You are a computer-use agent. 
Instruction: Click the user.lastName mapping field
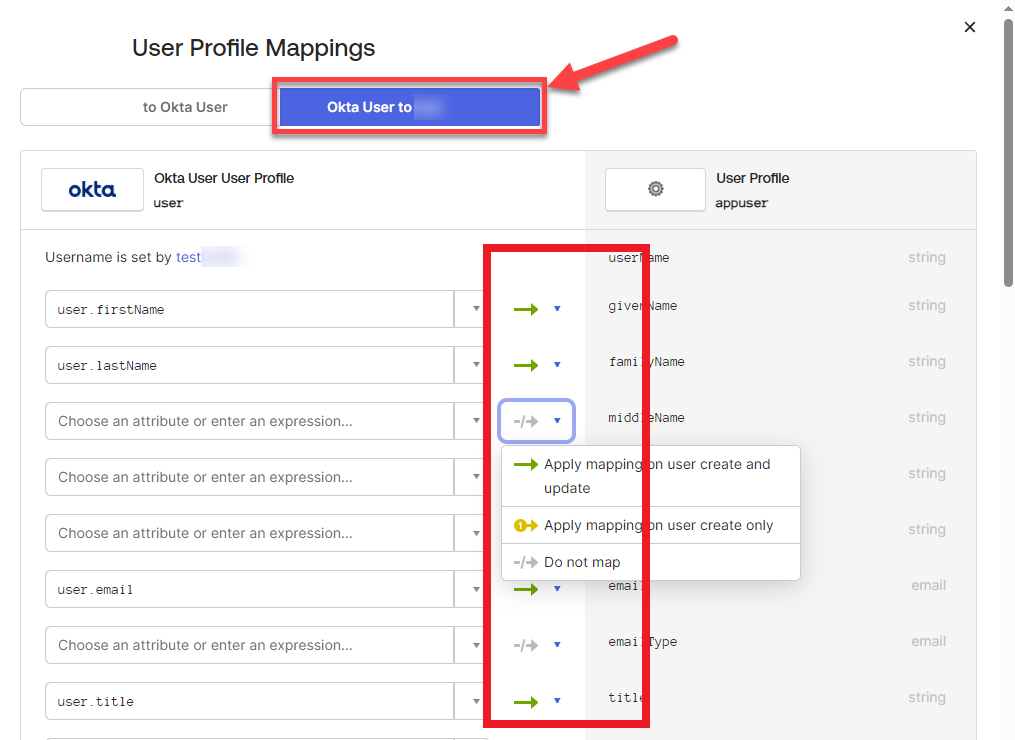coord(249,365)
